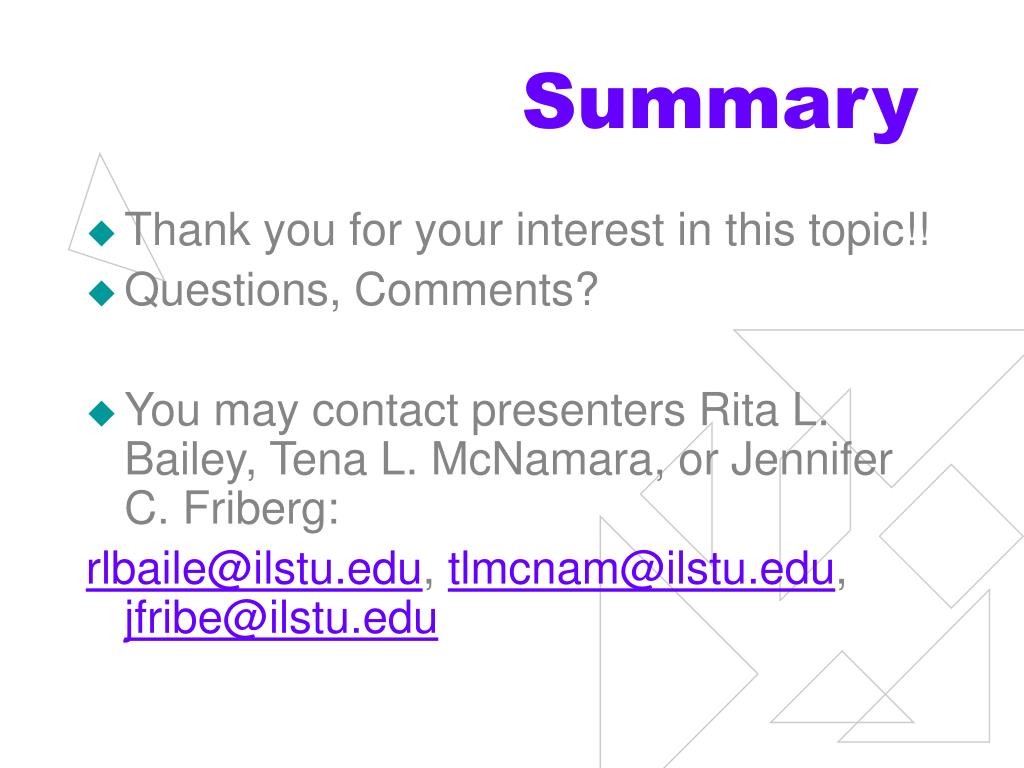Viewport: 1024px width, 768px height.
Task: Click the teal diamond bullet beside Thank you
Action: [x=102, y=233]
